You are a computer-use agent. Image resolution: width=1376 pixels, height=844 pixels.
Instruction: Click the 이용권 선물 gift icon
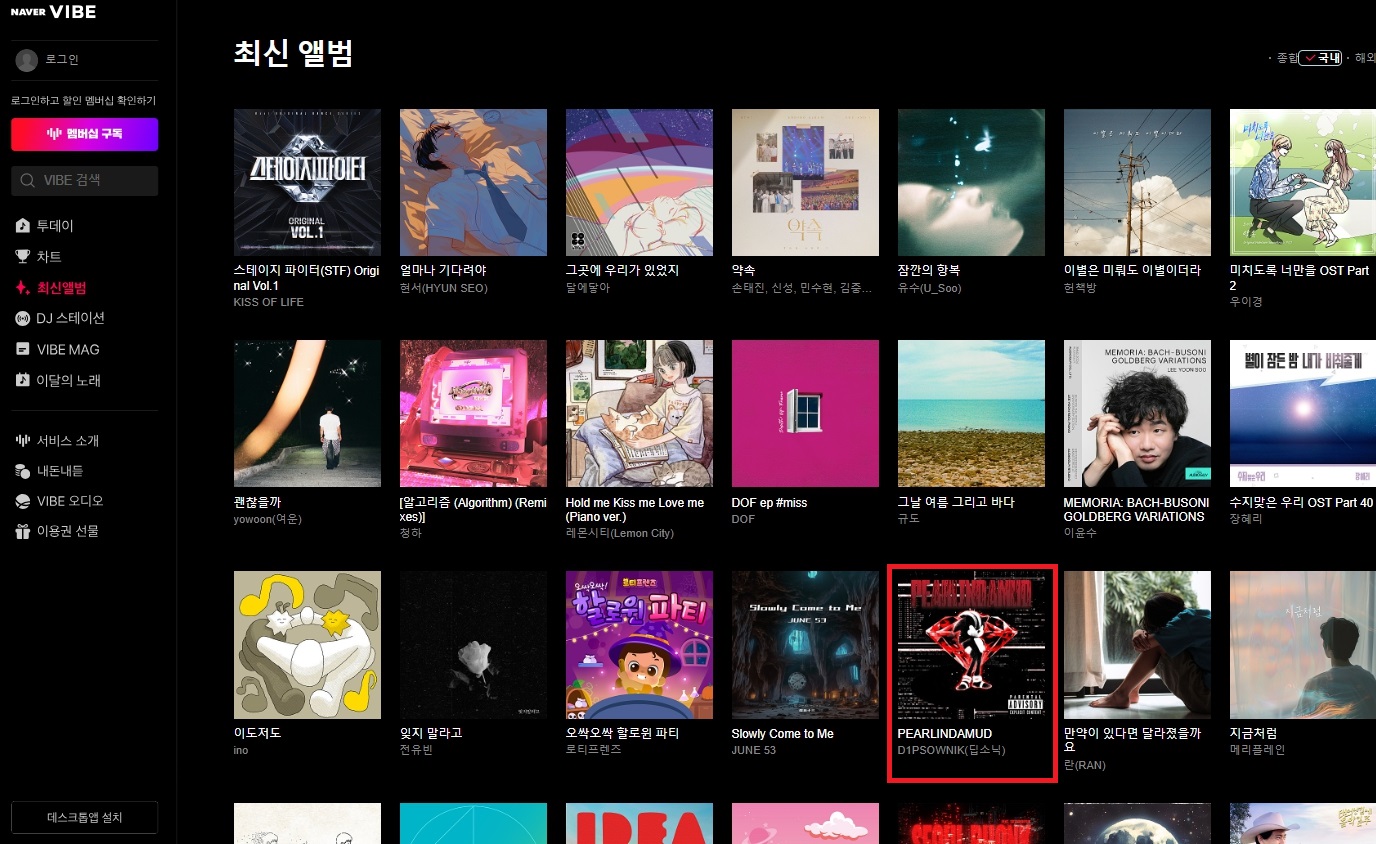click(x=23, y=531)
